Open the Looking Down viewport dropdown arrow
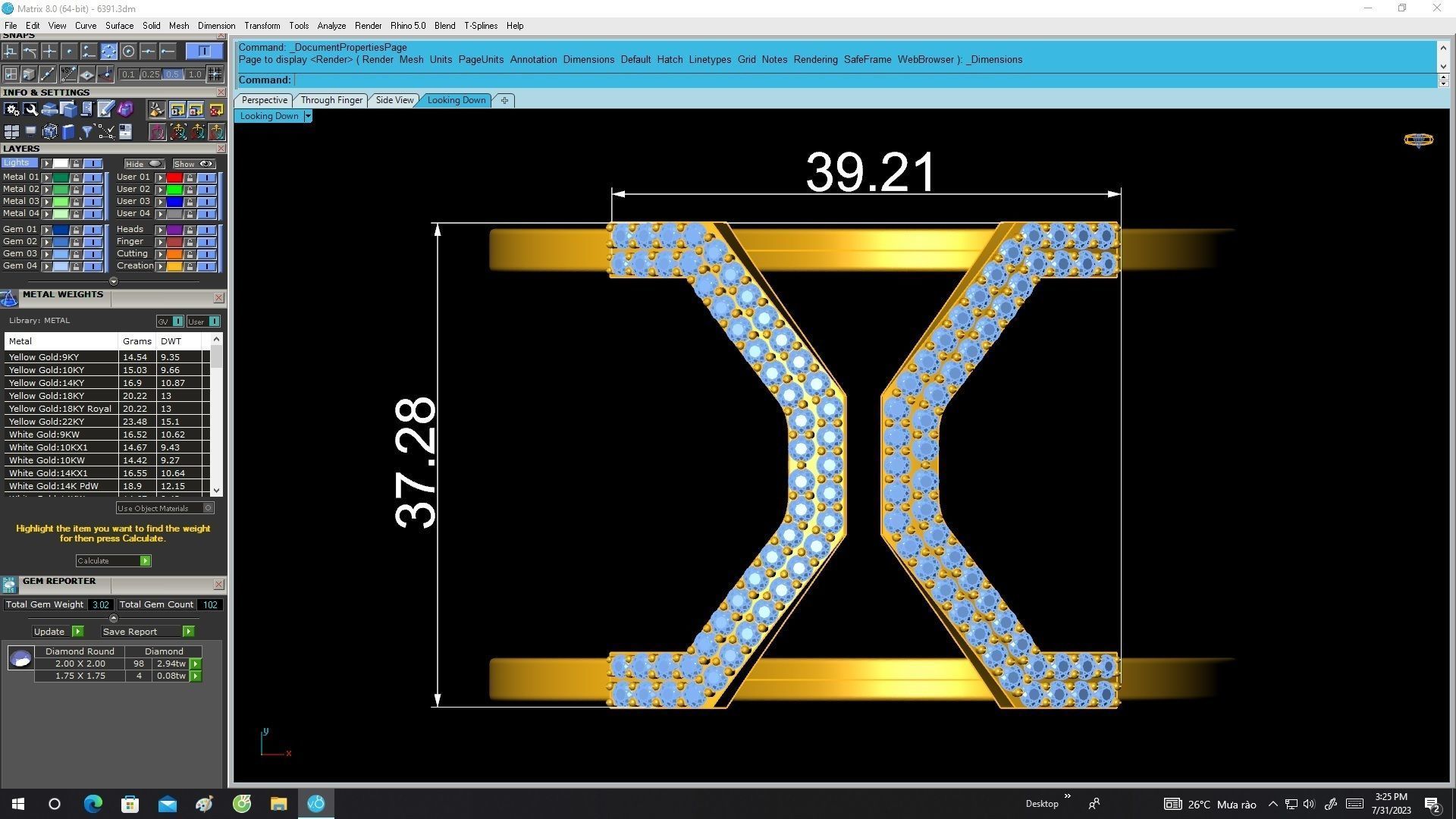The image size is (1456, 819). (307, 116)
